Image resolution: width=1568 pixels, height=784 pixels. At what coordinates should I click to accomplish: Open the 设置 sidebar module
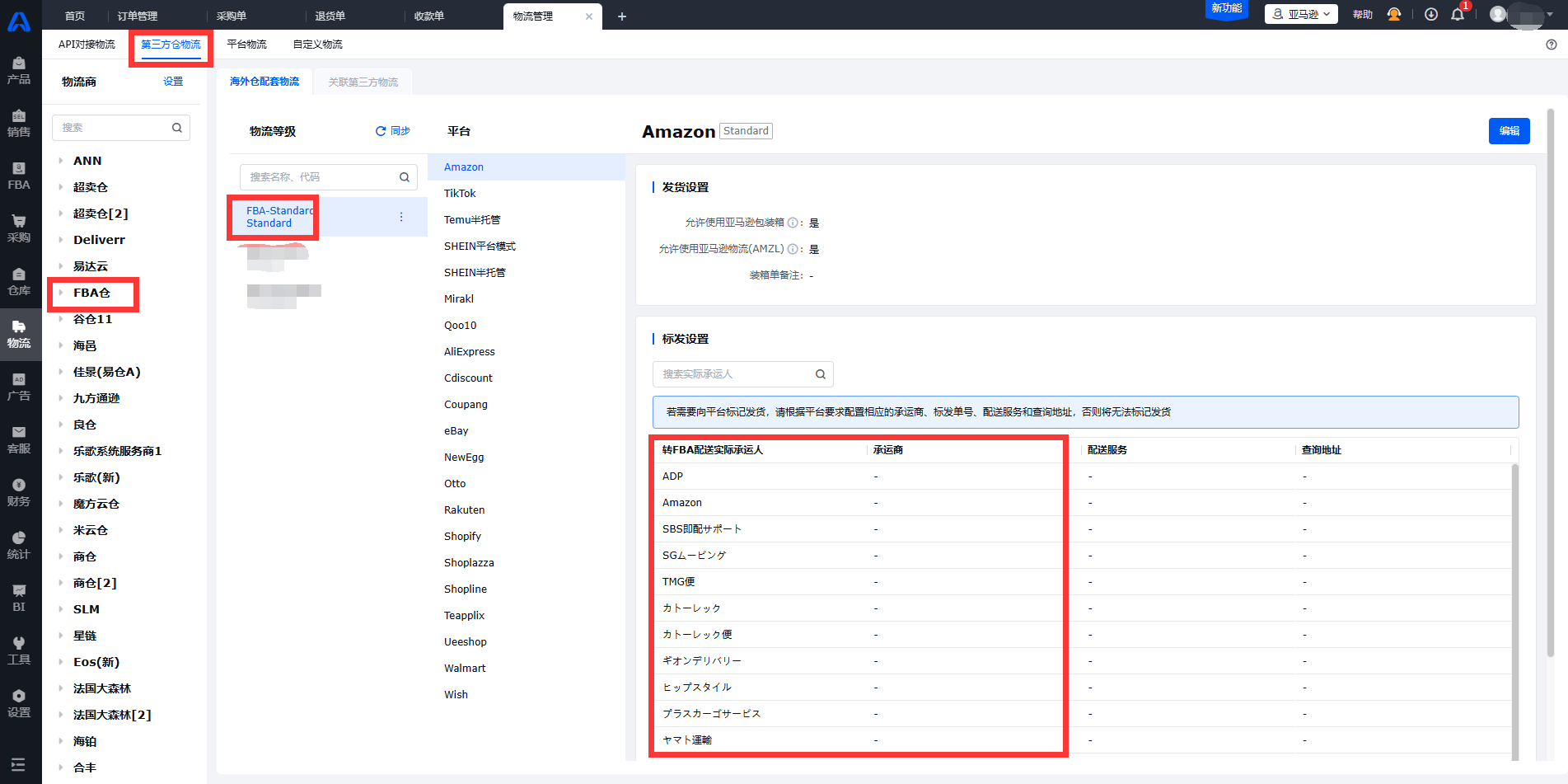click(x=19, y=704)
